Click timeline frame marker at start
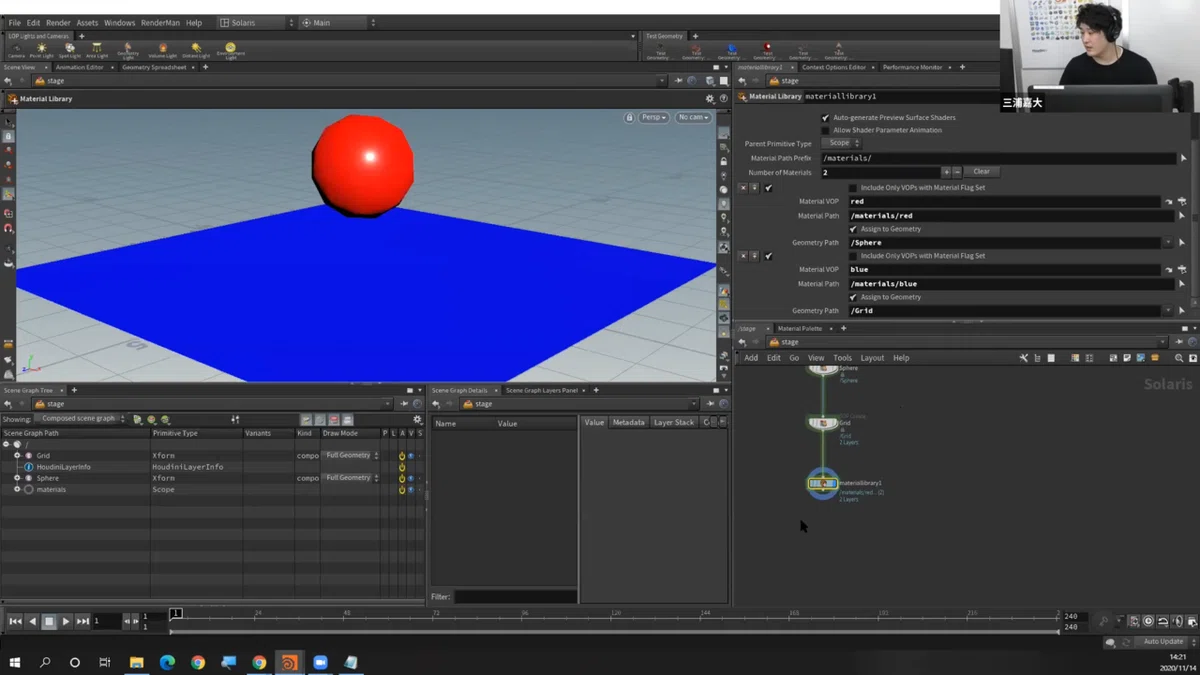The height and width of the screenshot is (675, 1200). pos(176,614)
